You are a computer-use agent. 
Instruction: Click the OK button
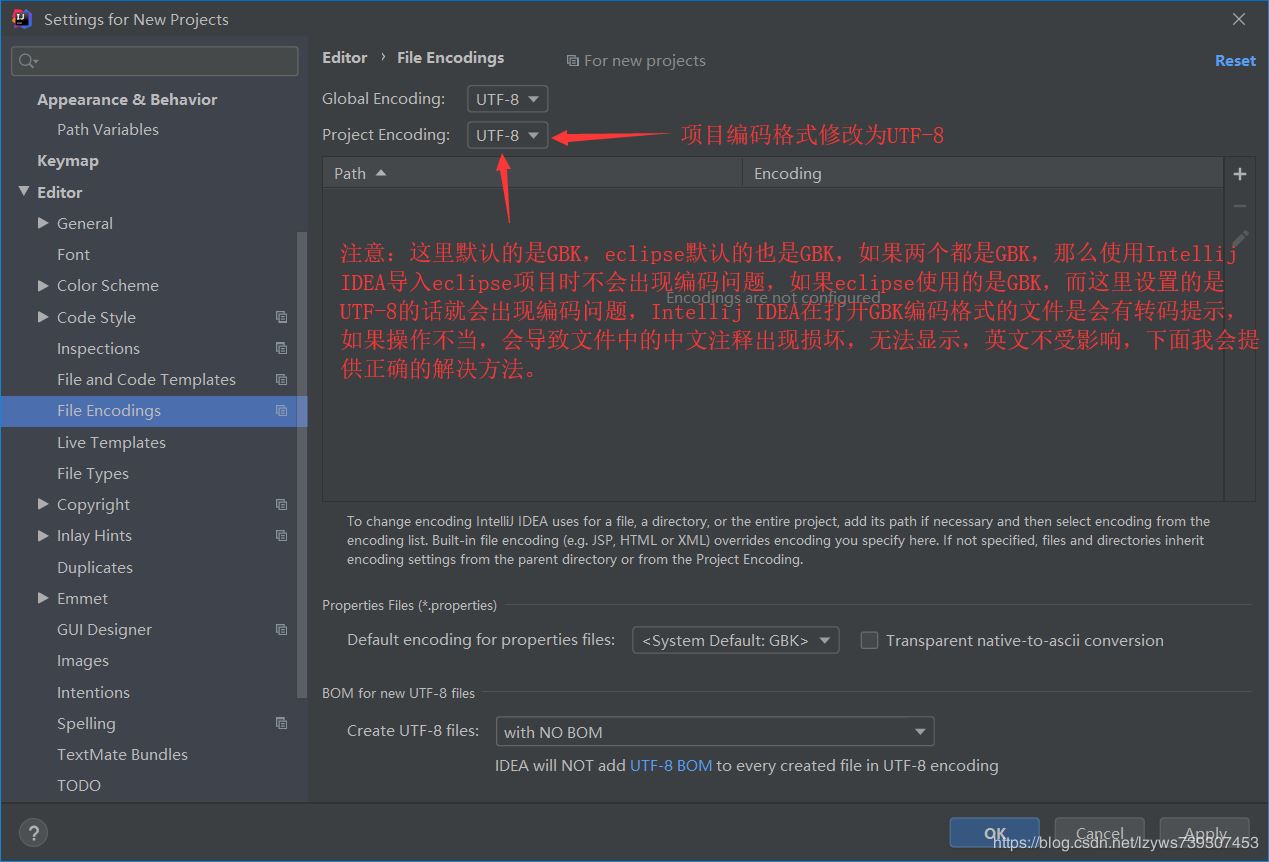tap(995, 833)
